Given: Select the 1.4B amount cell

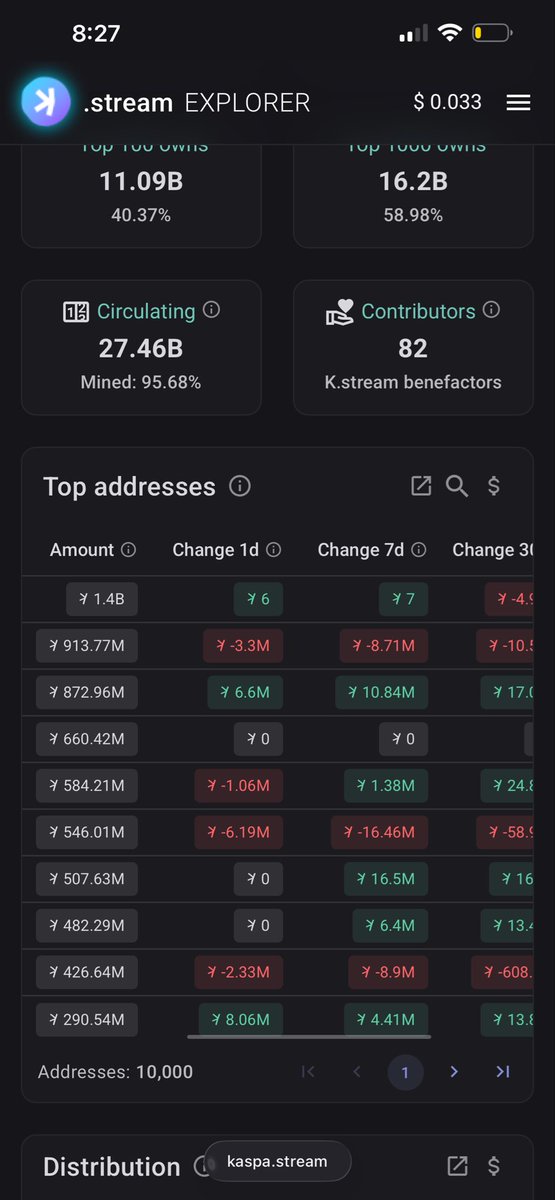Looking at the screenshot, I should [x=102, y=599].
